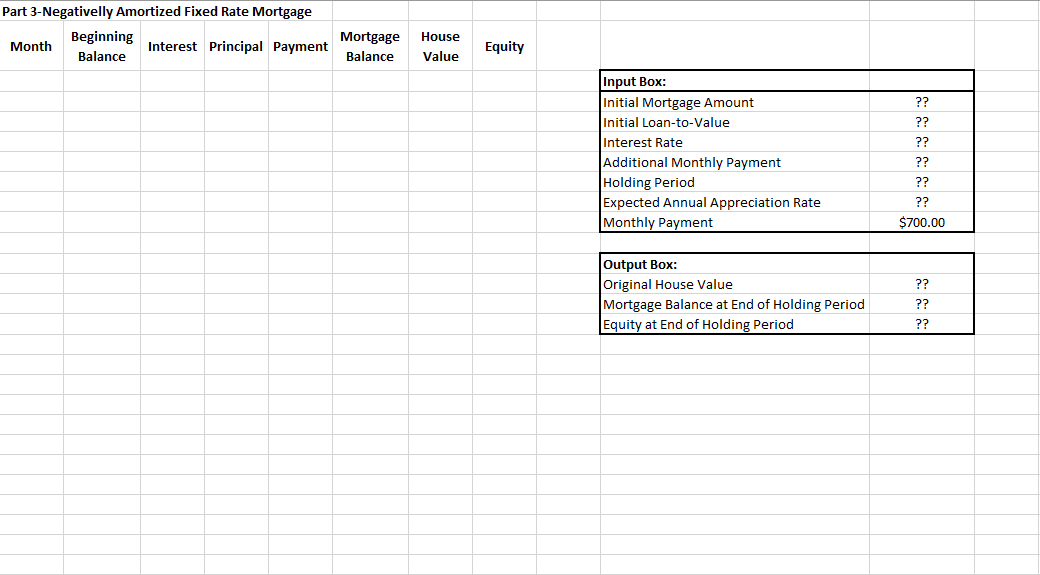Select the Principal column header
Screen dimensions: 1040x575
236,46
